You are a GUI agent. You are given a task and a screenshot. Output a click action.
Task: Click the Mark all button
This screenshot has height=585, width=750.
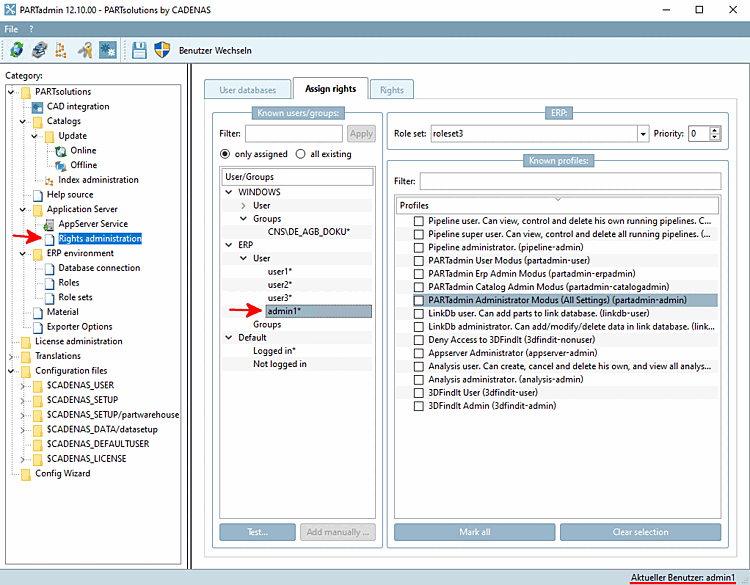pyautogui.click(x=474, y=532)
